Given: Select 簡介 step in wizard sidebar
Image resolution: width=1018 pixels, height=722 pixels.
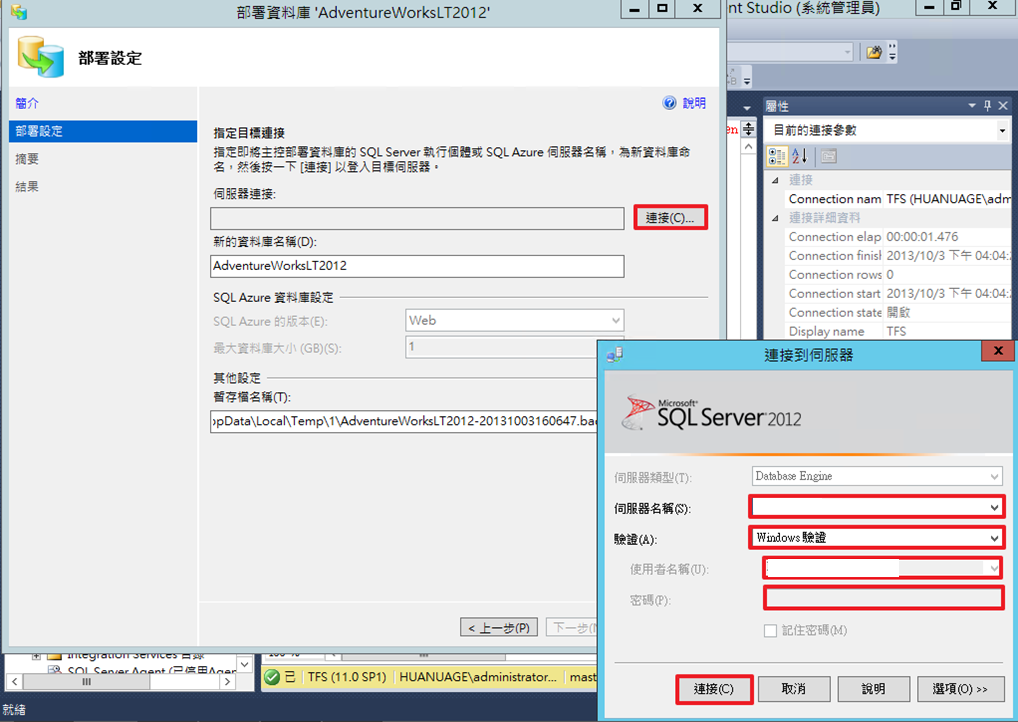Looking at the screenshot, I should pos(27,103).
